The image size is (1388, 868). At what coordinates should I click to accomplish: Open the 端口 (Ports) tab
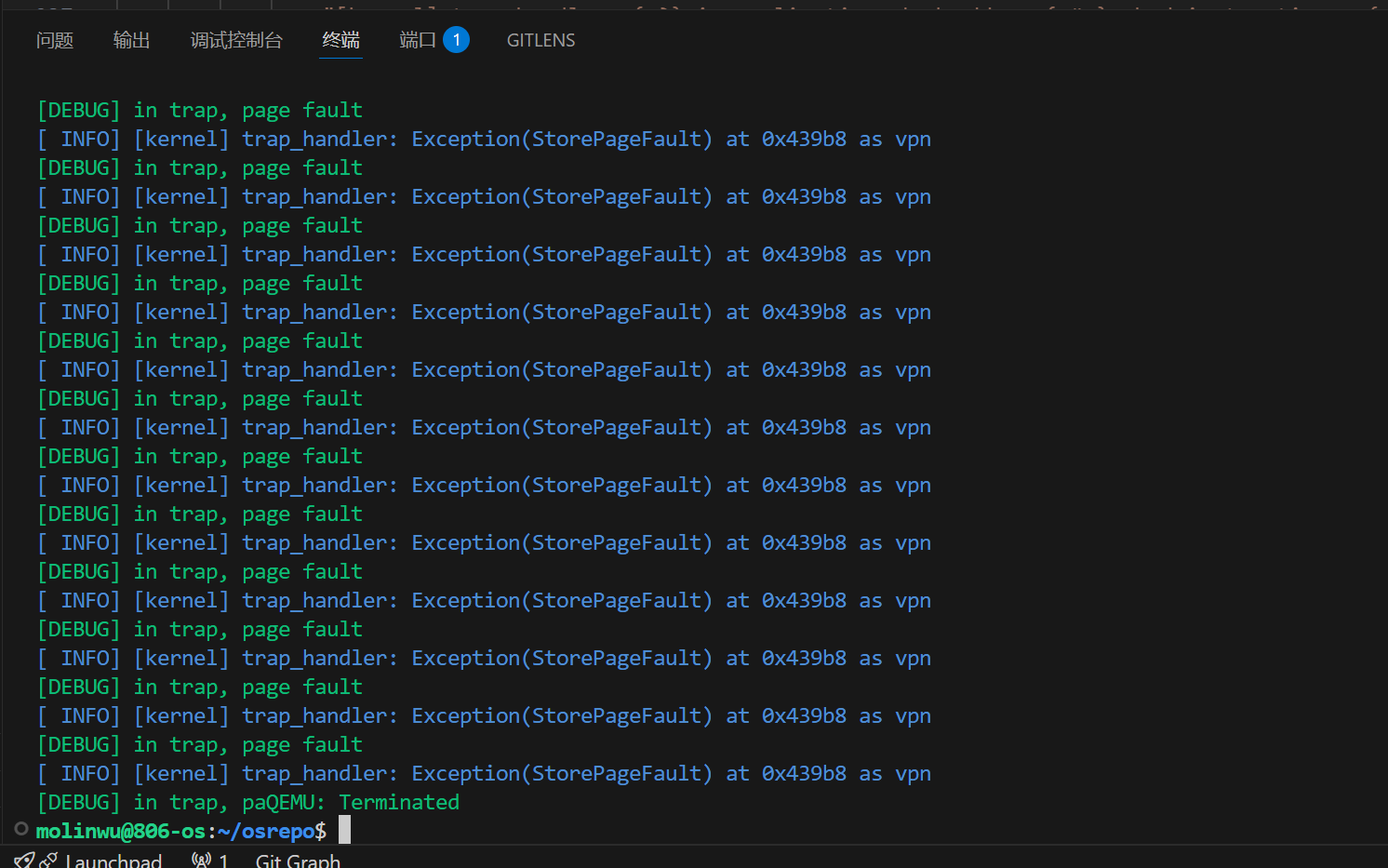coord(418,40)
